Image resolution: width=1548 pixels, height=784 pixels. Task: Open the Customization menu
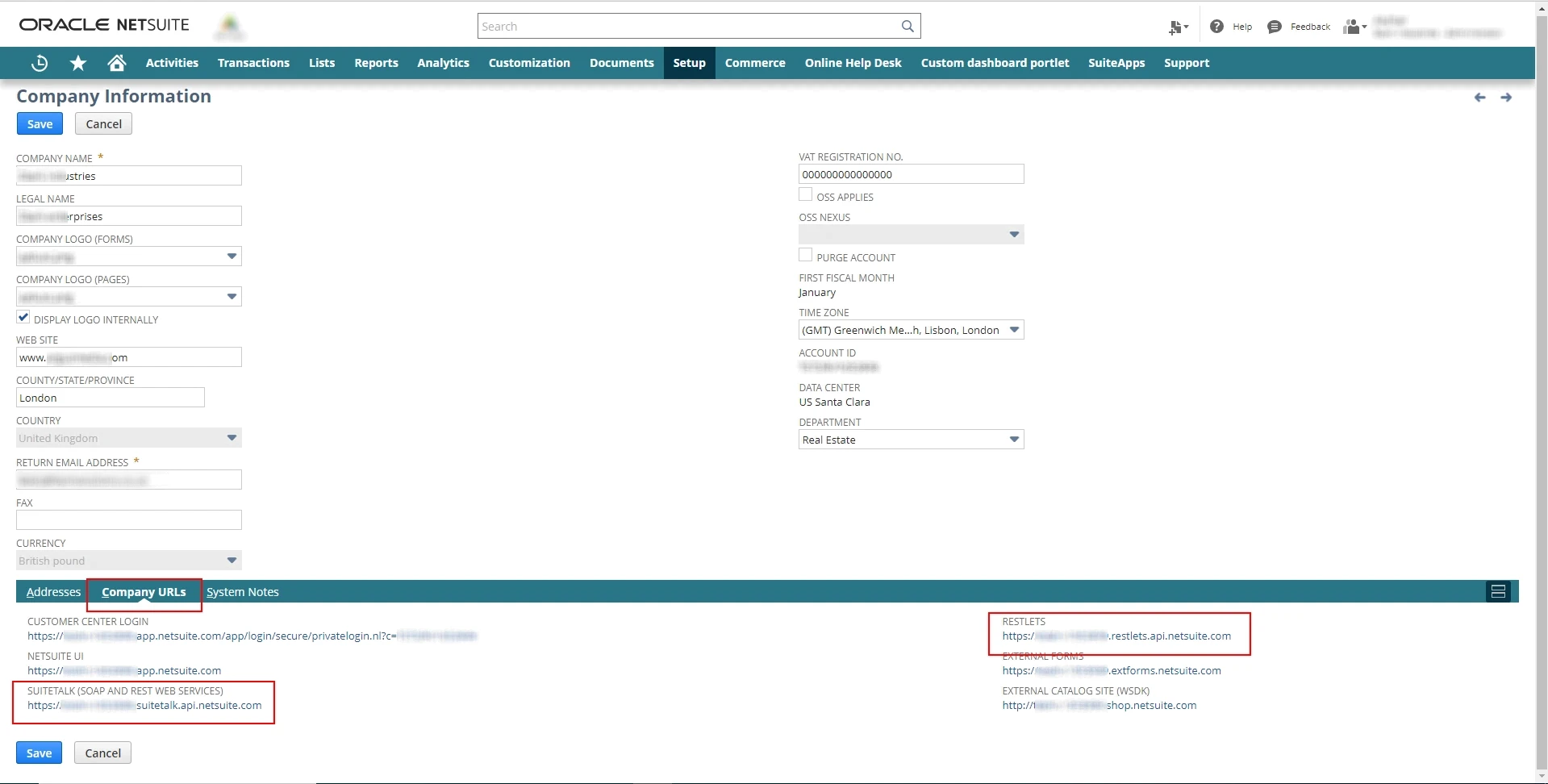[529, 63]
